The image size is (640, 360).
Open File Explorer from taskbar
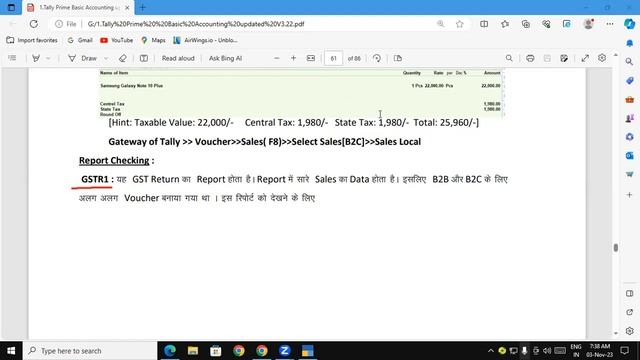[193, 351]
